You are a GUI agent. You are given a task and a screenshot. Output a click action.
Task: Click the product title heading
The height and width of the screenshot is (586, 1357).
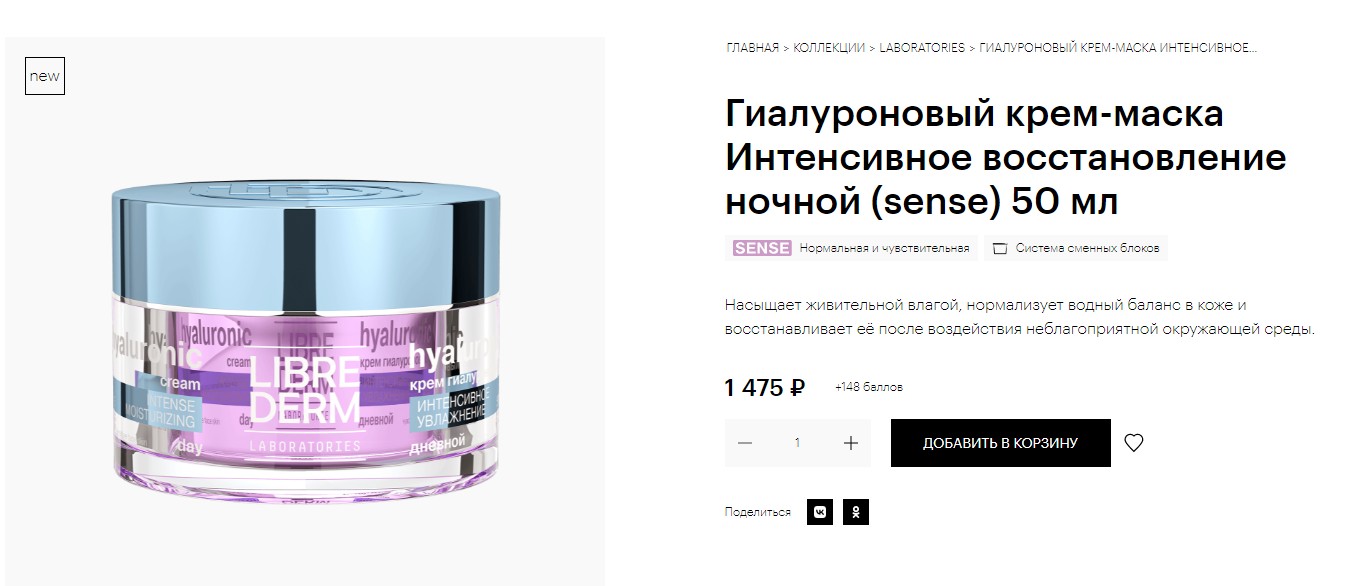pyautogui.click(x=1005, y=158)
